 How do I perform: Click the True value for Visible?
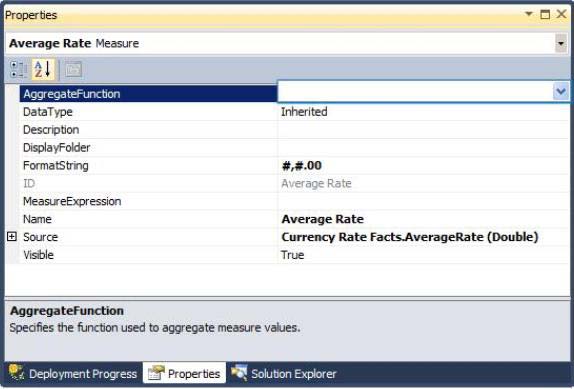[x=292, y=255]
